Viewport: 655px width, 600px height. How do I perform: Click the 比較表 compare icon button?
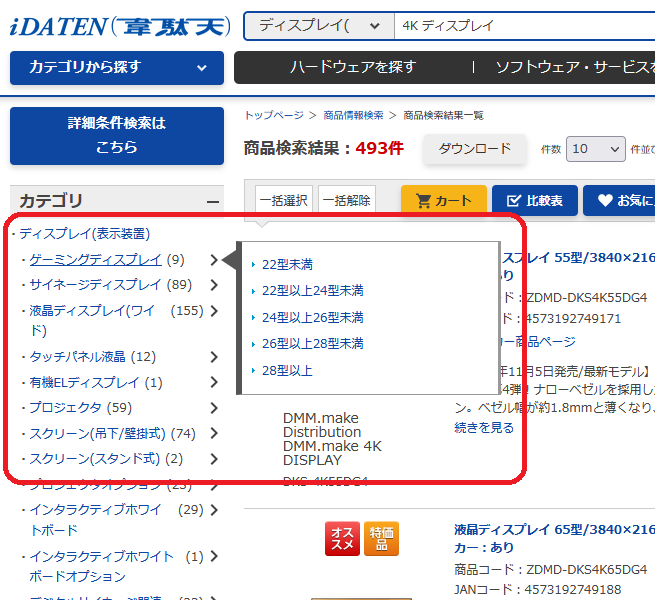(x=534, y=200)
